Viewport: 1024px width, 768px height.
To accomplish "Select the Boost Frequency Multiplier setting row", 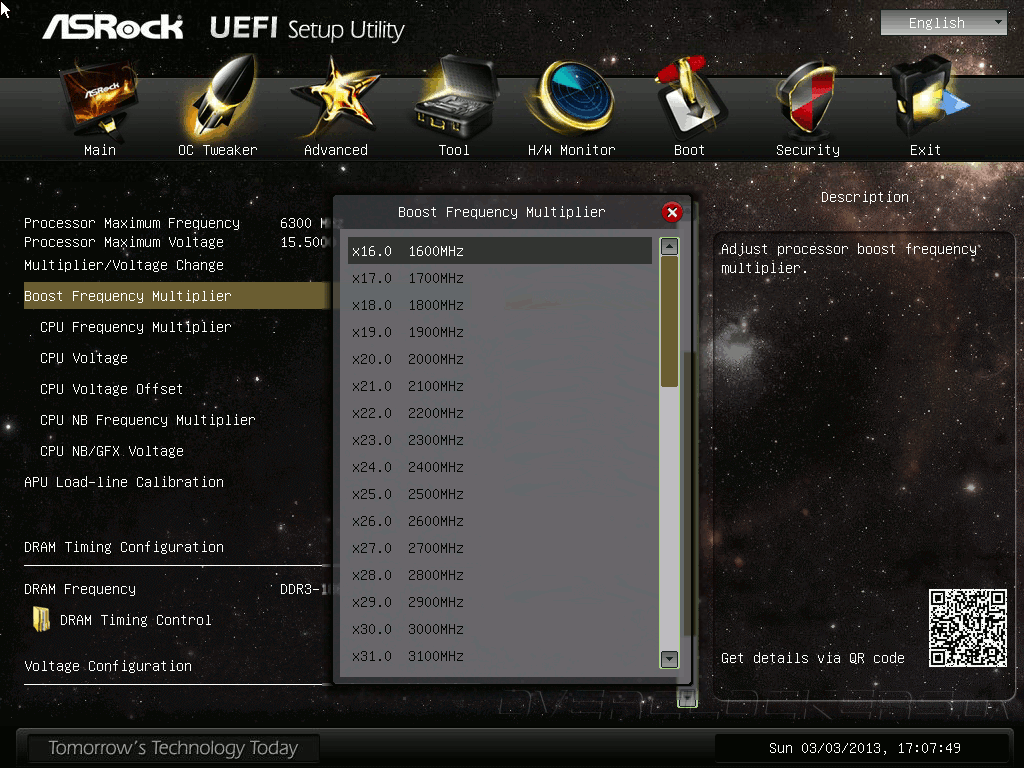I will coord(178,296).
